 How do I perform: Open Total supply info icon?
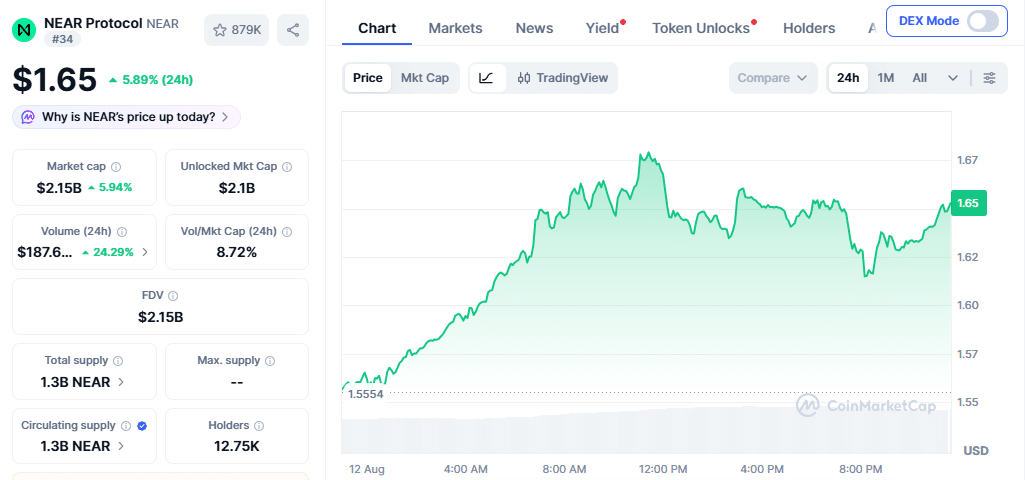click(118, 361)
